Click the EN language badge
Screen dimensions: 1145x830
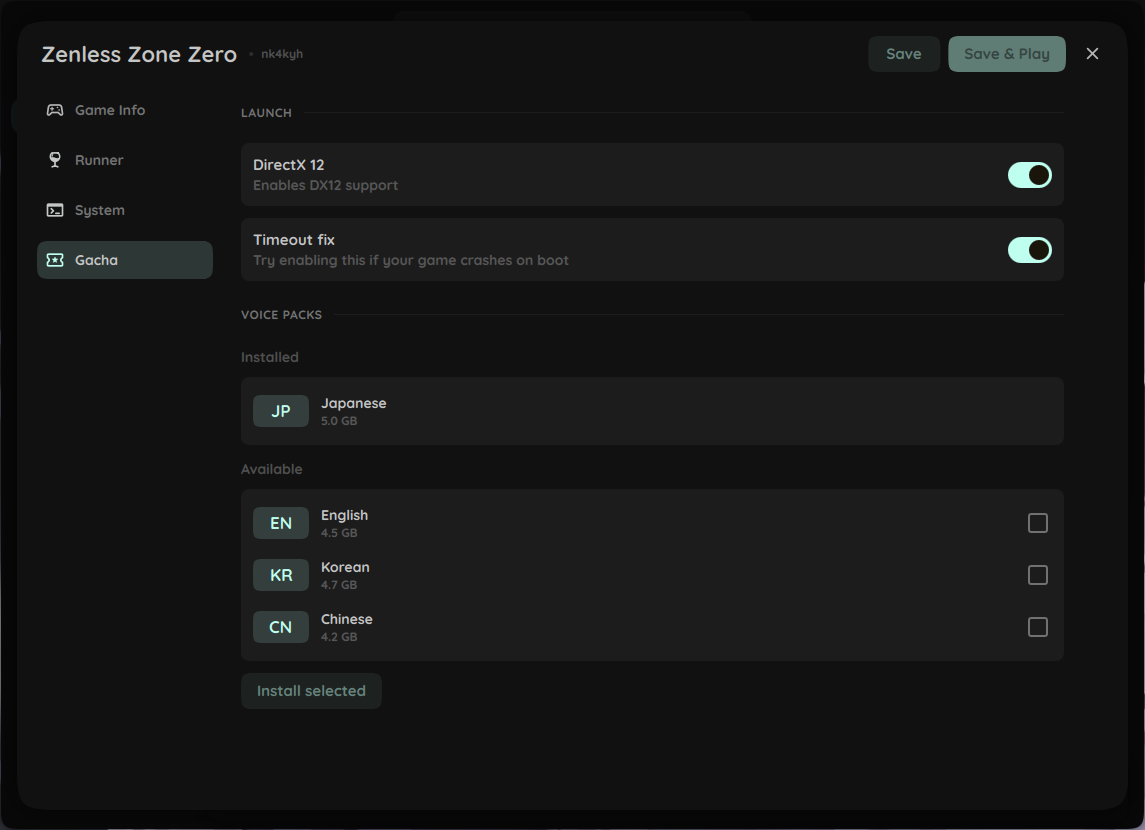281,523
